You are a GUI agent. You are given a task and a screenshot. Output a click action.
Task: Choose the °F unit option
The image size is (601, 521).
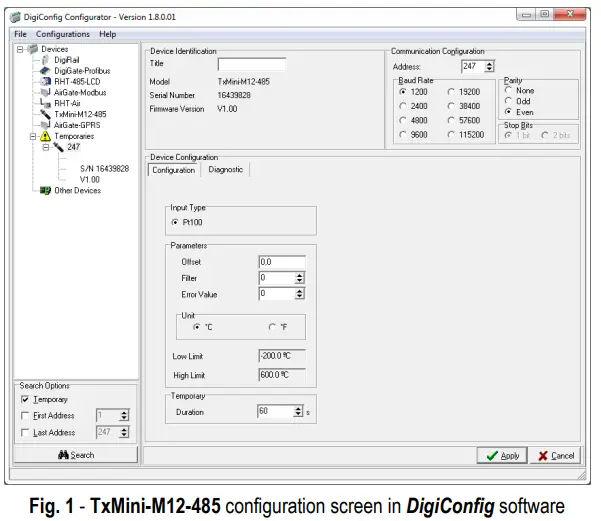(x=272, y=327)
